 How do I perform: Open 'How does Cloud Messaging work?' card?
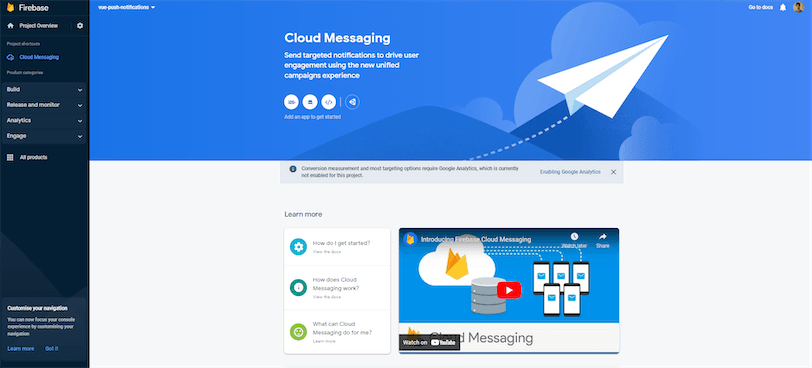(x=337, y=288)
